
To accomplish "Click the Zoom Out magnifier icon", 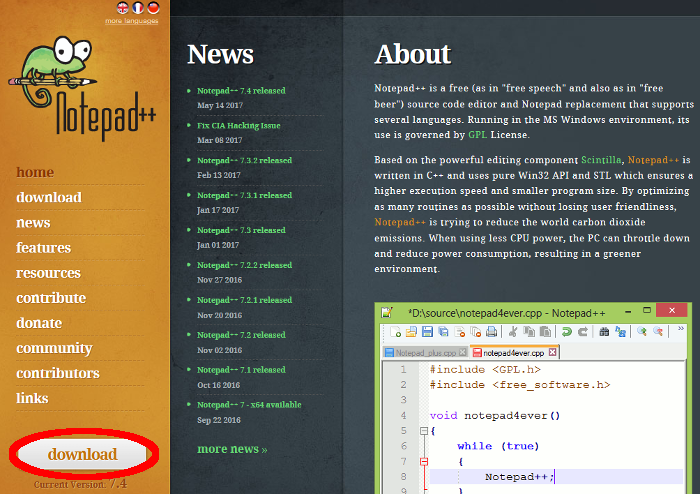I will tap(658, 331).
